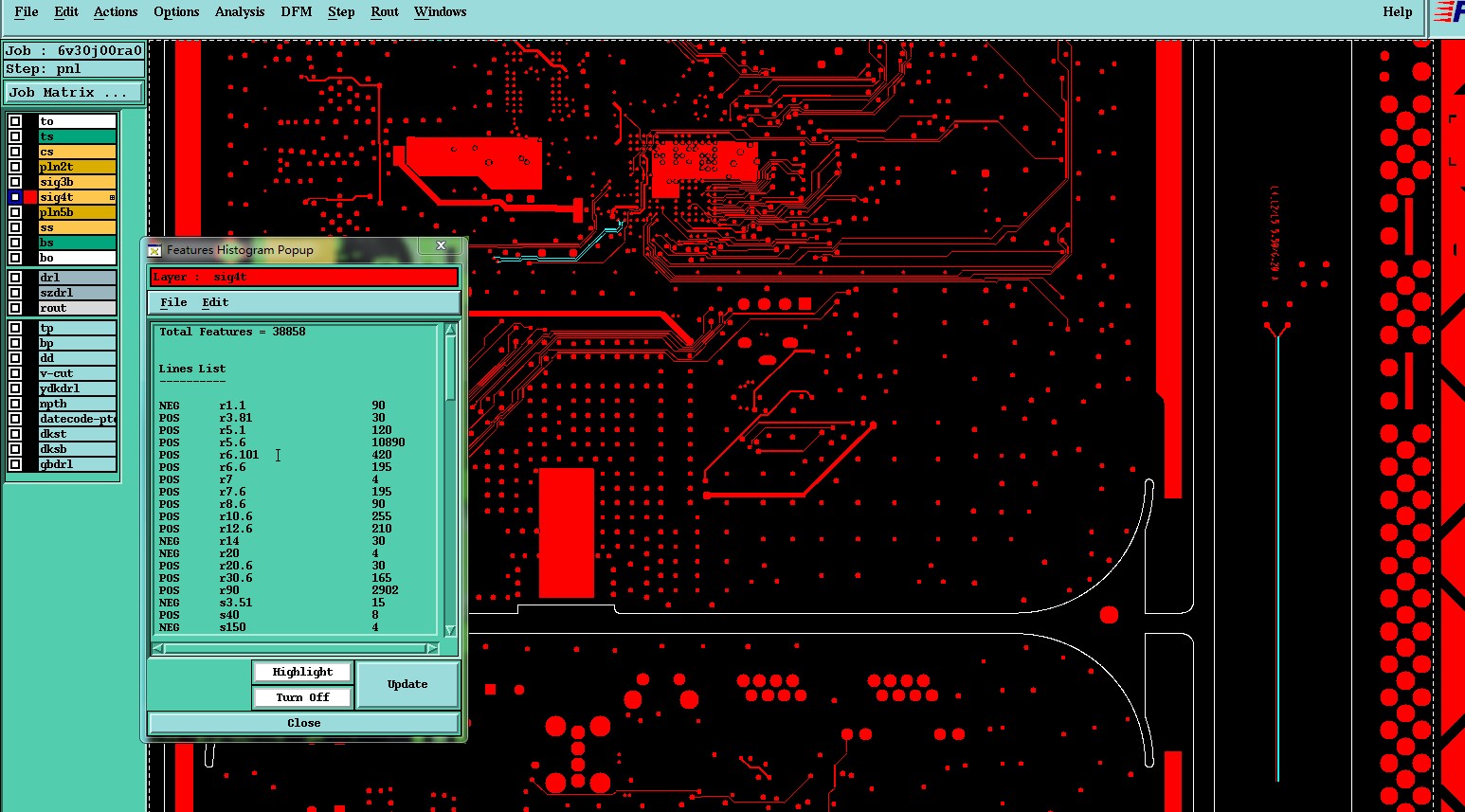The height and width of the screenshot is (812, 1465).
Task: Open the Step menu
Action: pos(341,12)
